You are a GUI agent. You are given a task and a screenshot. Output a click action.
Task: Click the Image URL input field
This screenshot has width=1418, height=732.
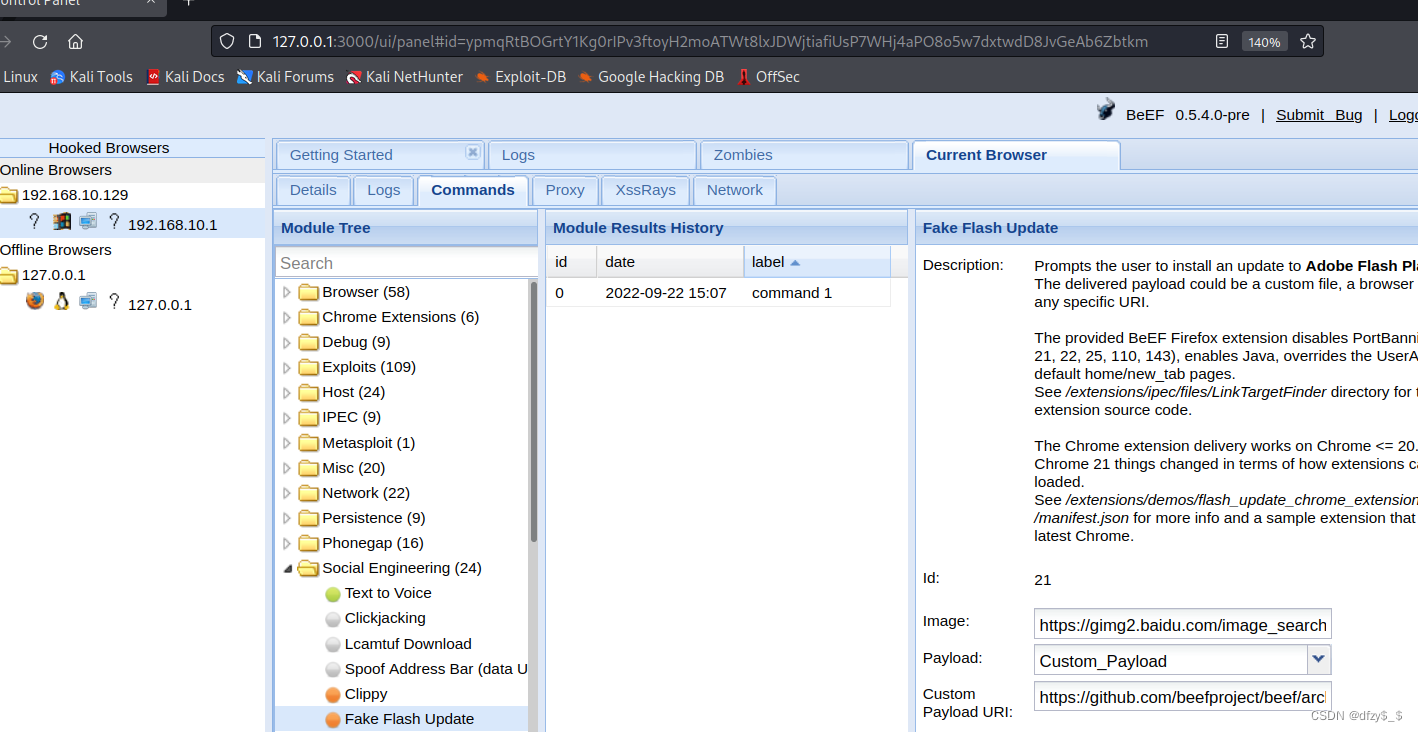click(1183, 625)
